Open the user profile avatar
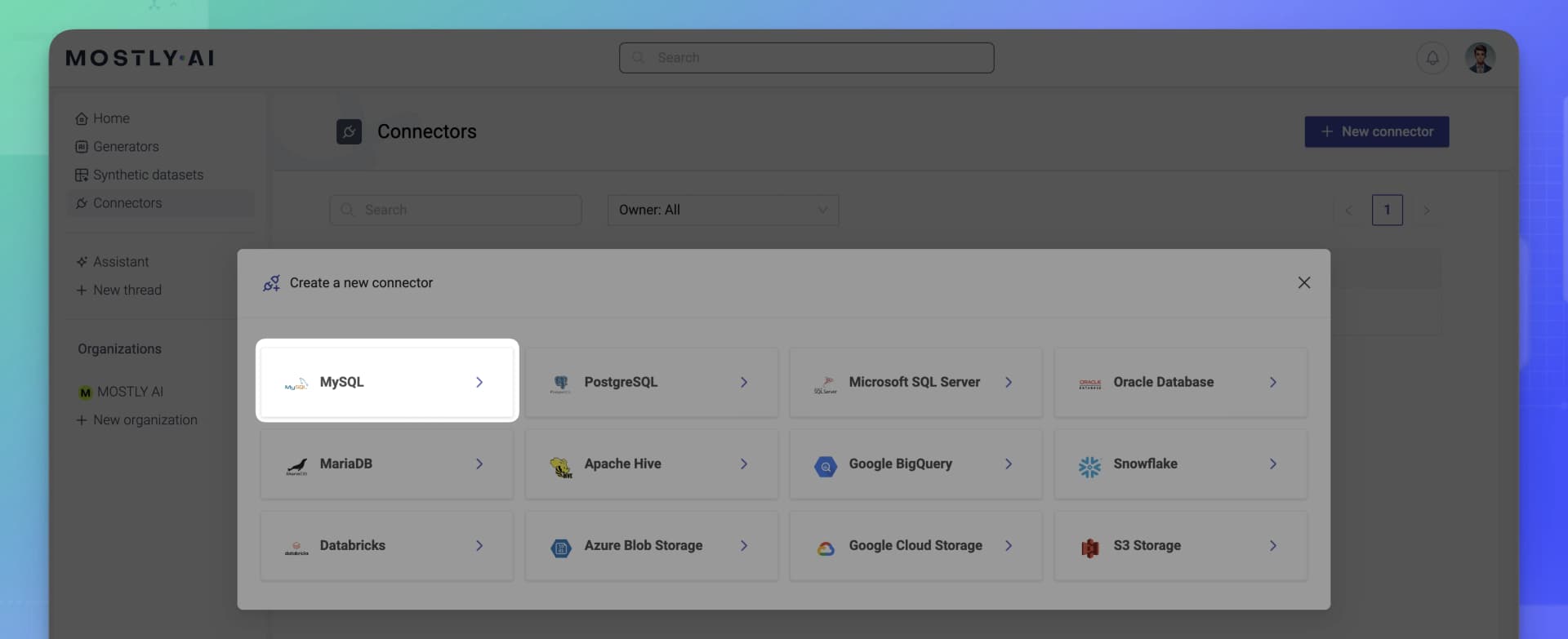Image resolution: width=1568 pixels, height=639 pixels. (1480, 58)
